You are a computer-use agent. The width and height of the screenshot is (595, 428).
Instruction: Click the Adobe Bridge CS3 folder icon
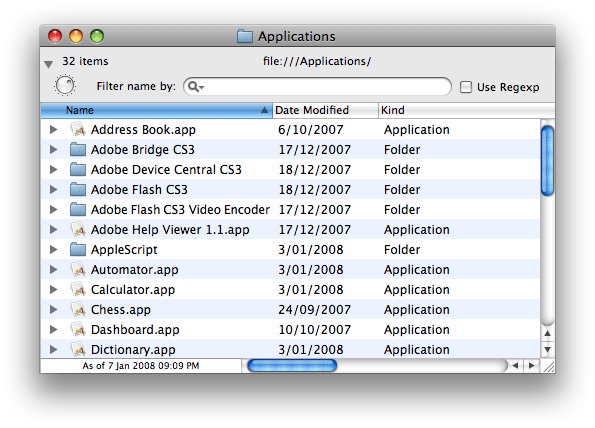pos(78,149)
